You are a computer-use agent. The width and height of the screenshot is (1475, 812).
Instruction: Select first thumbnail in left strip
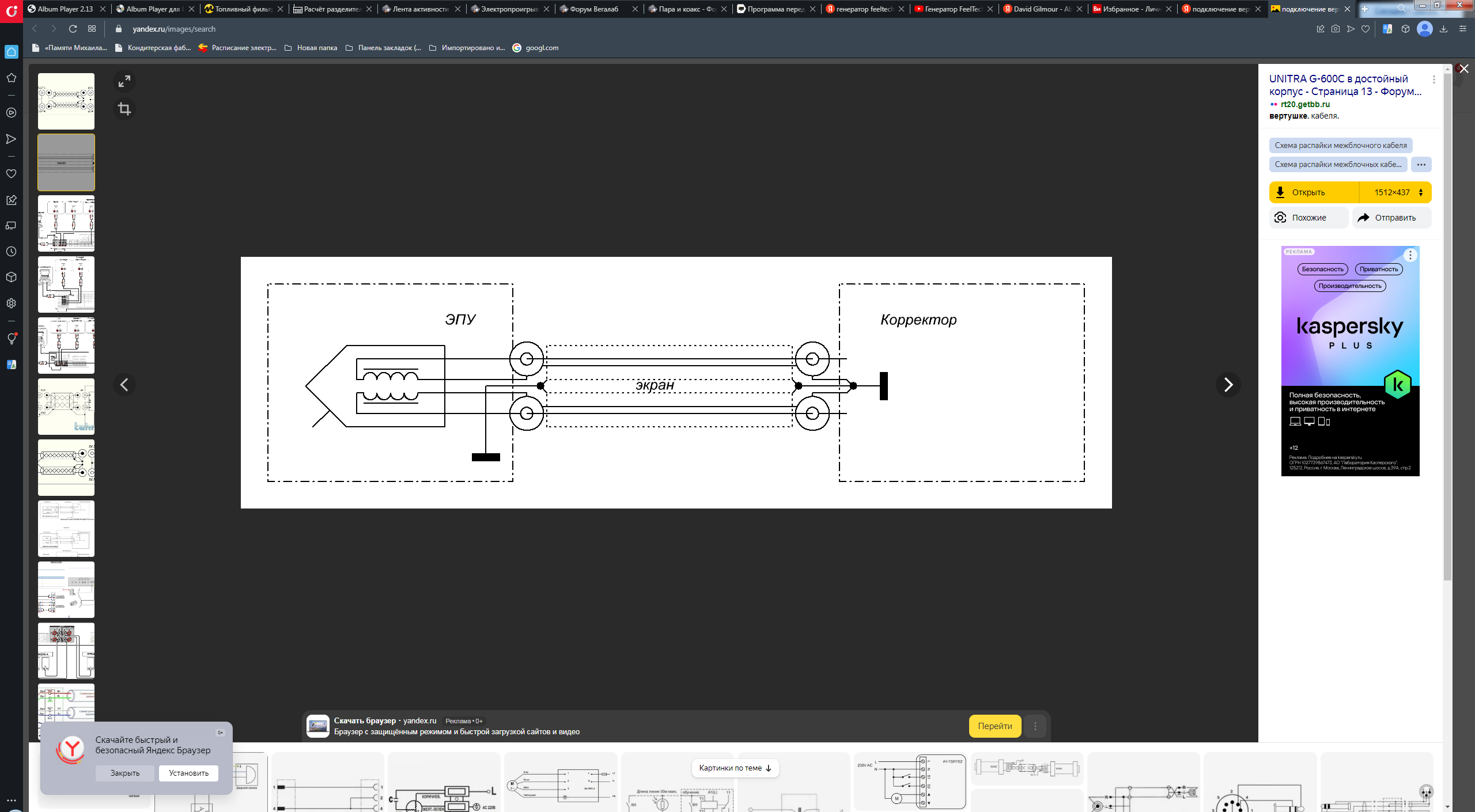pyautogui.click(x=66, y=101)
